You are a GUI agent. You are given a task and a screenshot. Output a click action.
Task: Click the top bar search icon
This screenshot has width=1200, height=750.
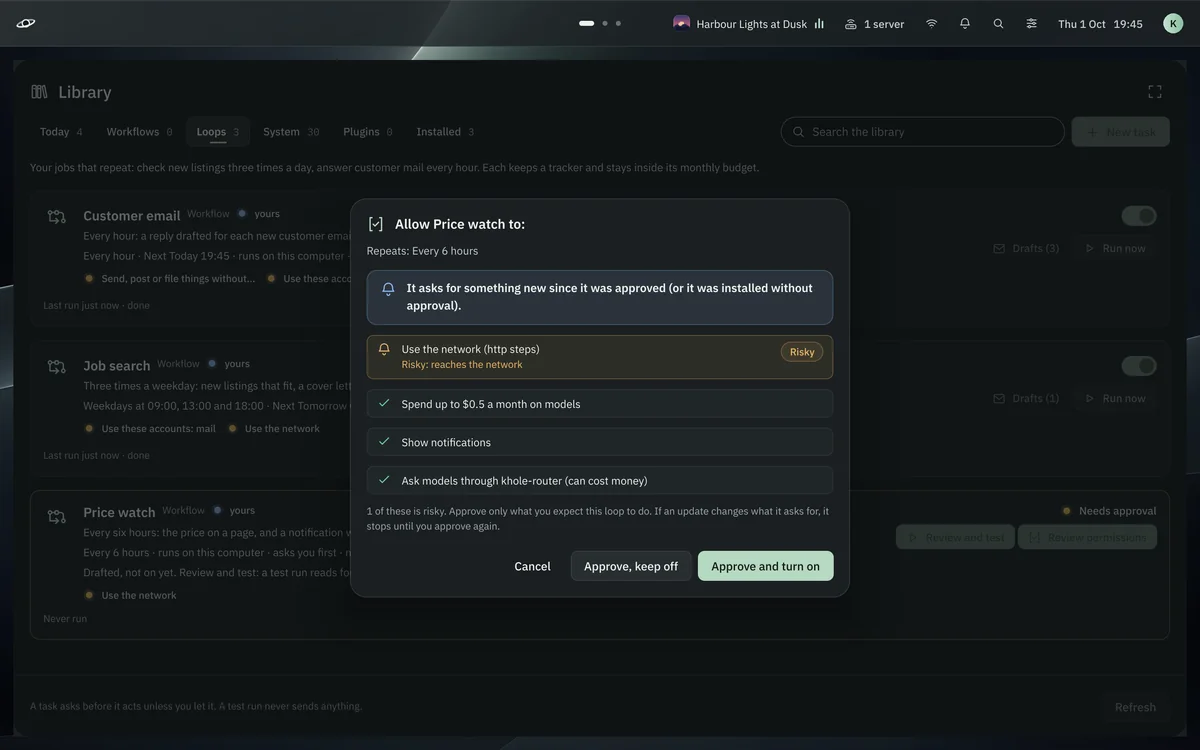pos(998,23)
